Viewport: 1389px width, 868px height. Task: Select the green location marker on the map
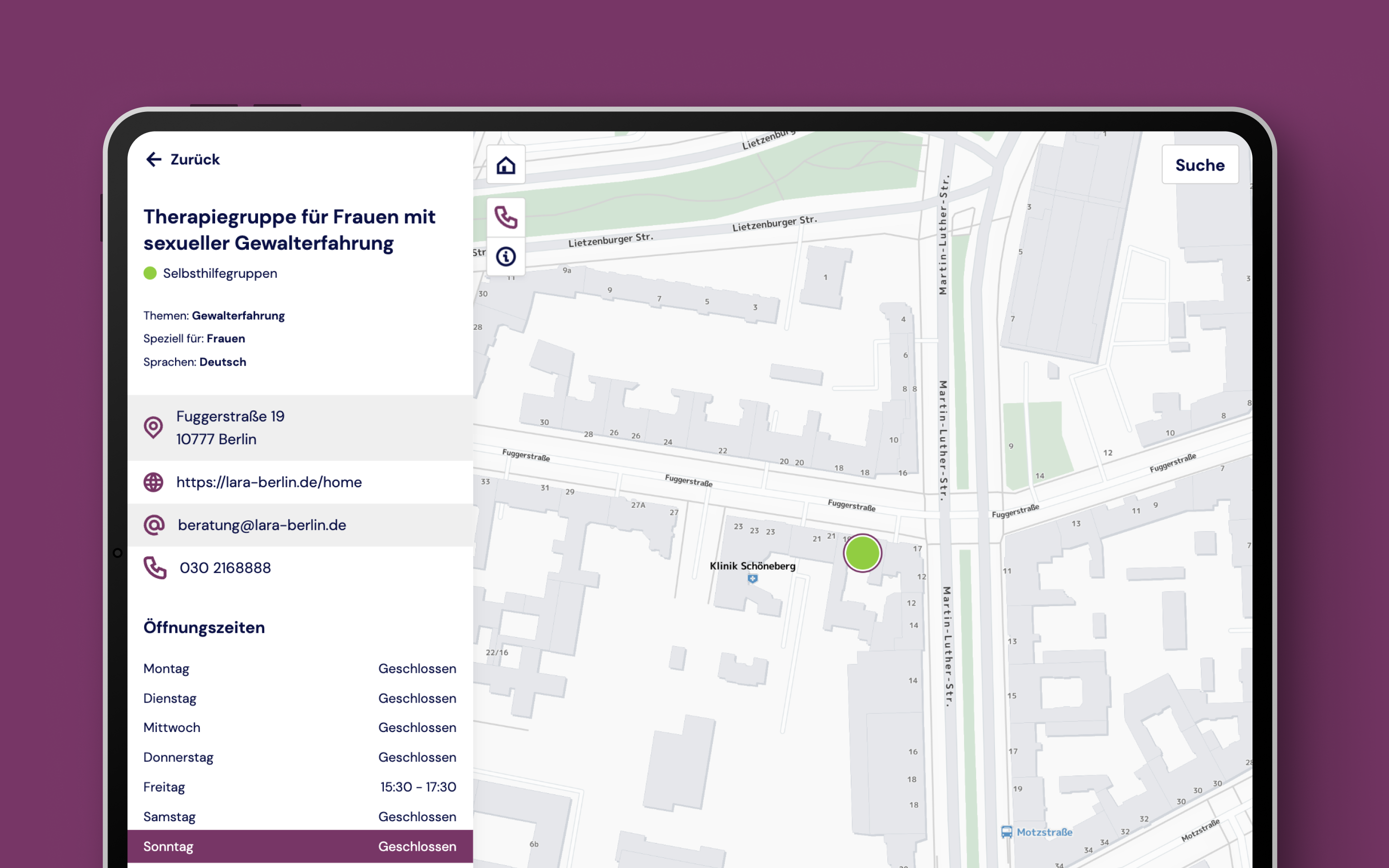[862, 553]
